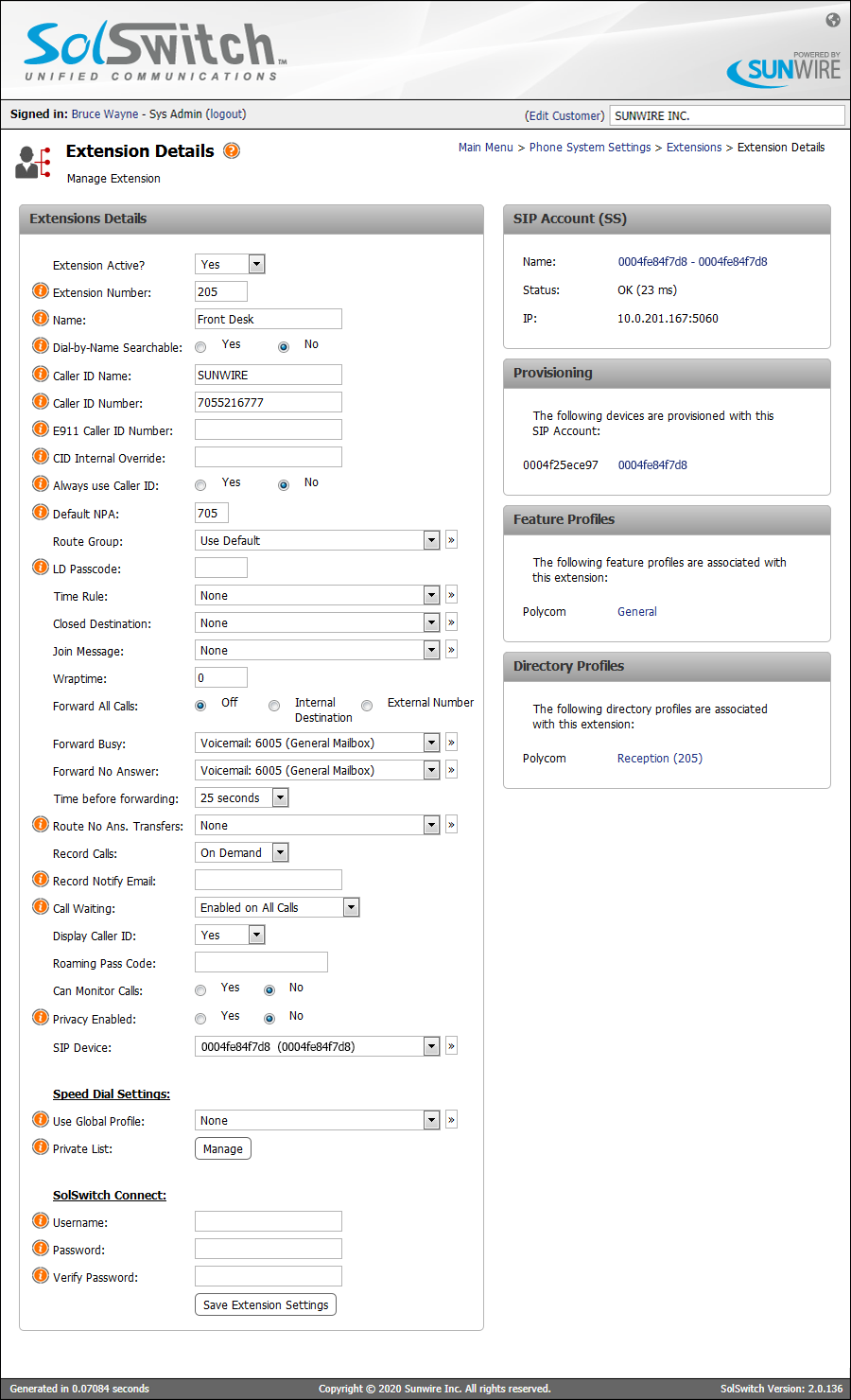Click arrow icon next to Route Group
Screen dimensions: 851x1400
tap(451, 540)
